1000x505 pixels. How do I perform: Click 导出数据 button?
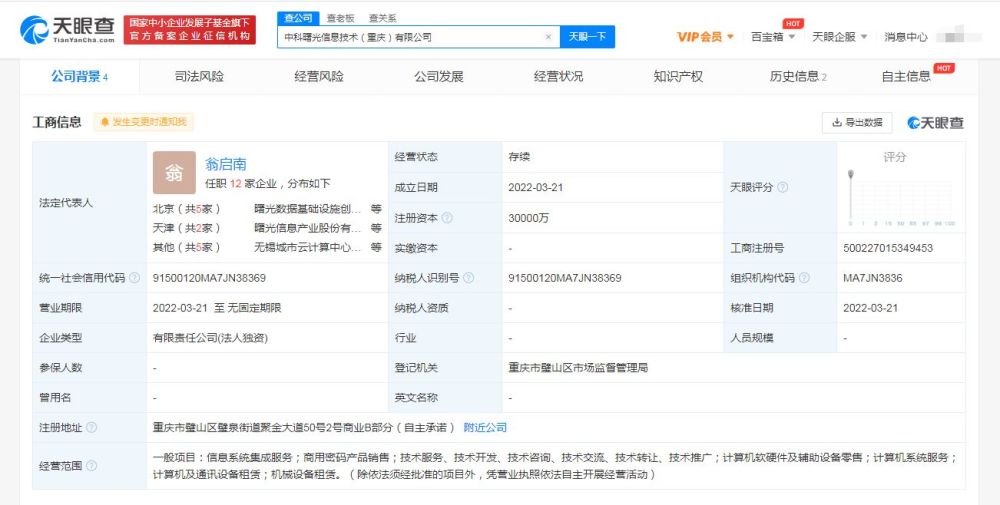[857, 122]
